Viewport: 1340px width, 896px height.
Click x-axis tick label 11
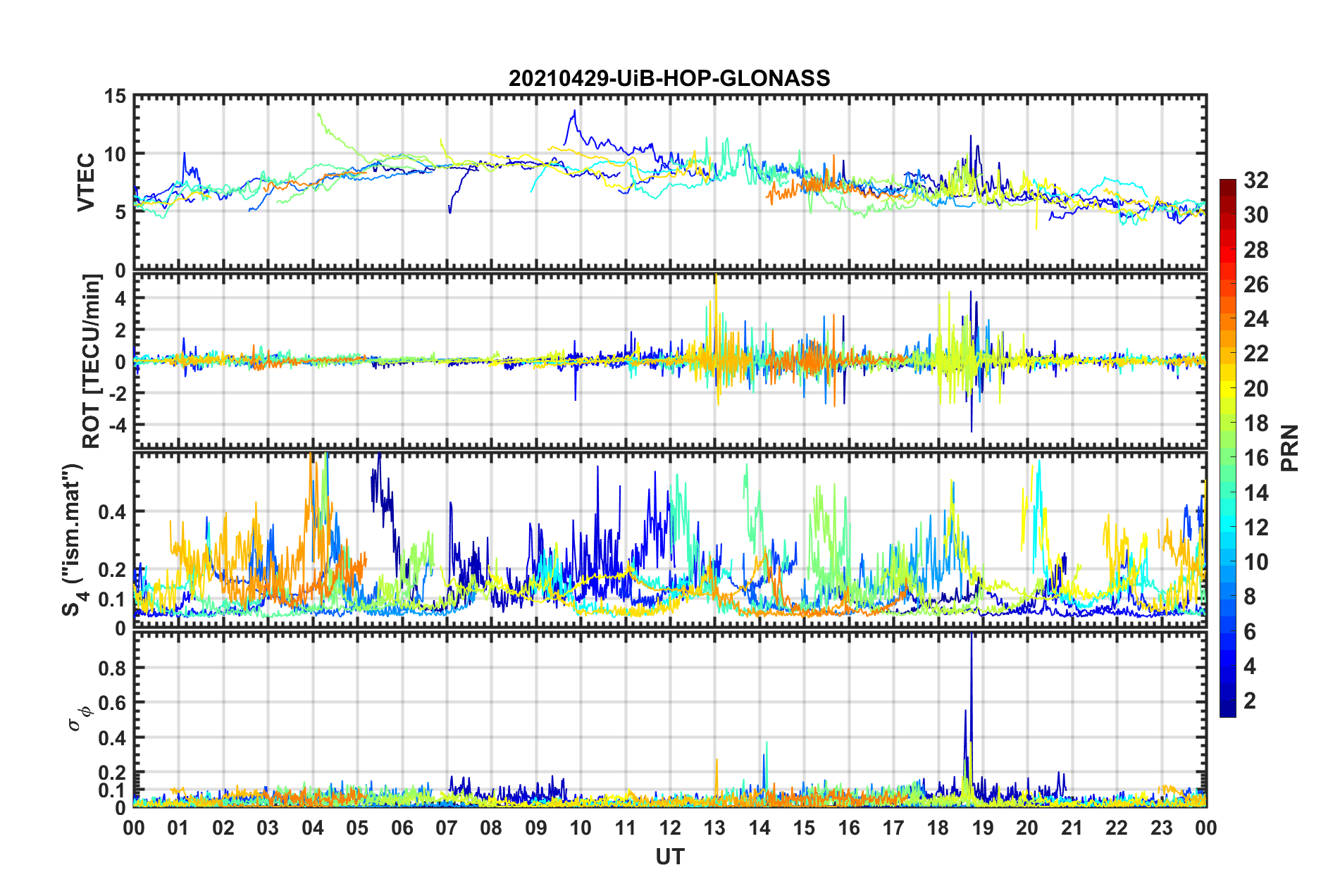pos(626,828)
